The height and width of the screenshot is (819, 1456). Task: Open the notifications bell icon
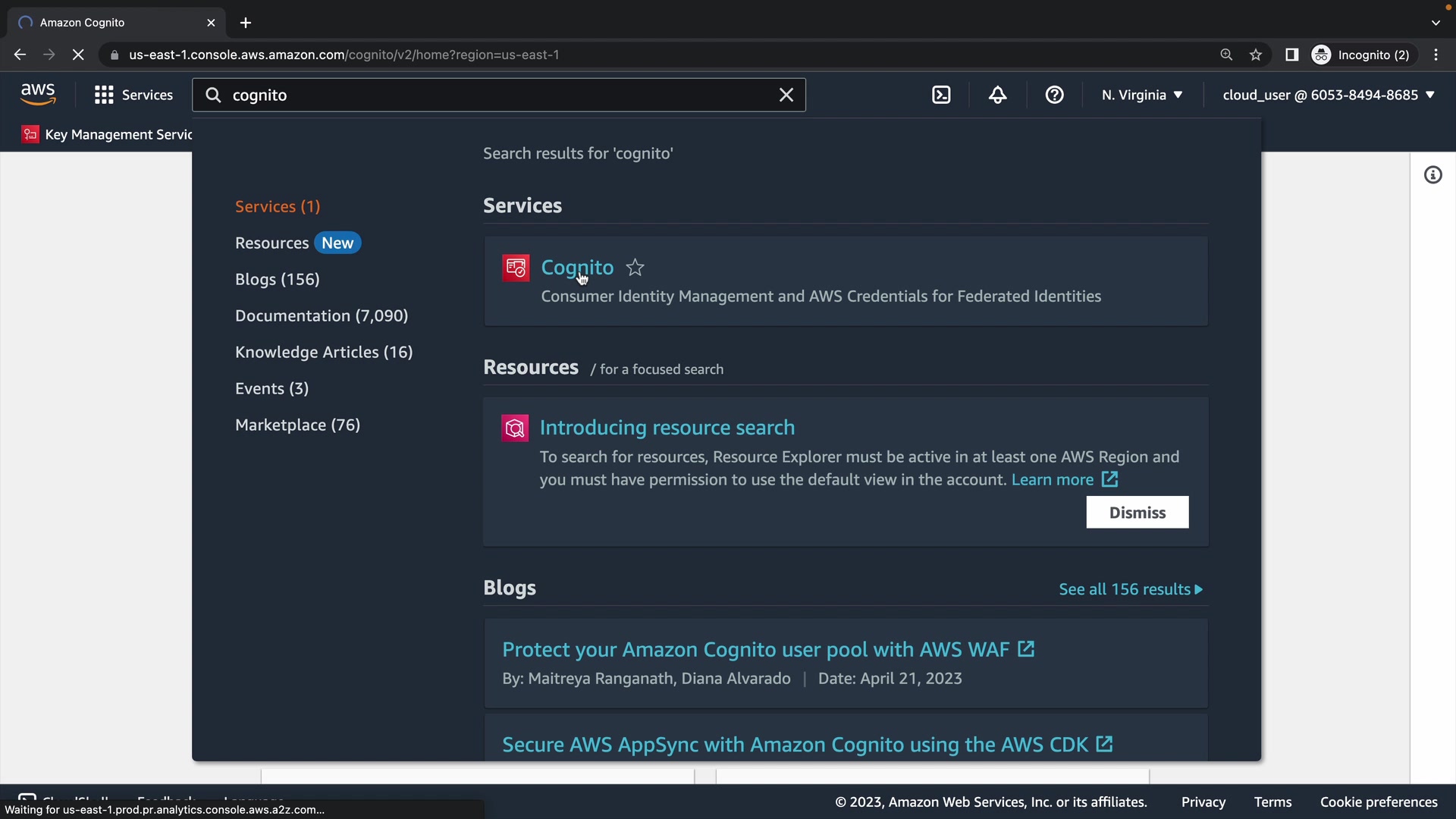pyautogui.click(x=998, y=95)
